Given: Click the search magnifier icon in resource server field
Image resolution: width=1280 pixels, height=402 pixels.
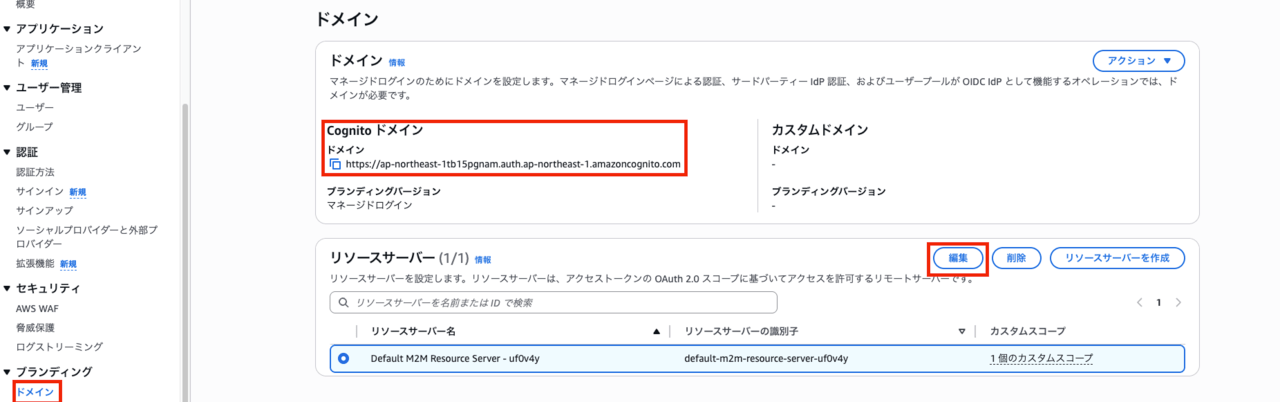Looking at the screenshot, I should tap(344, 302).
